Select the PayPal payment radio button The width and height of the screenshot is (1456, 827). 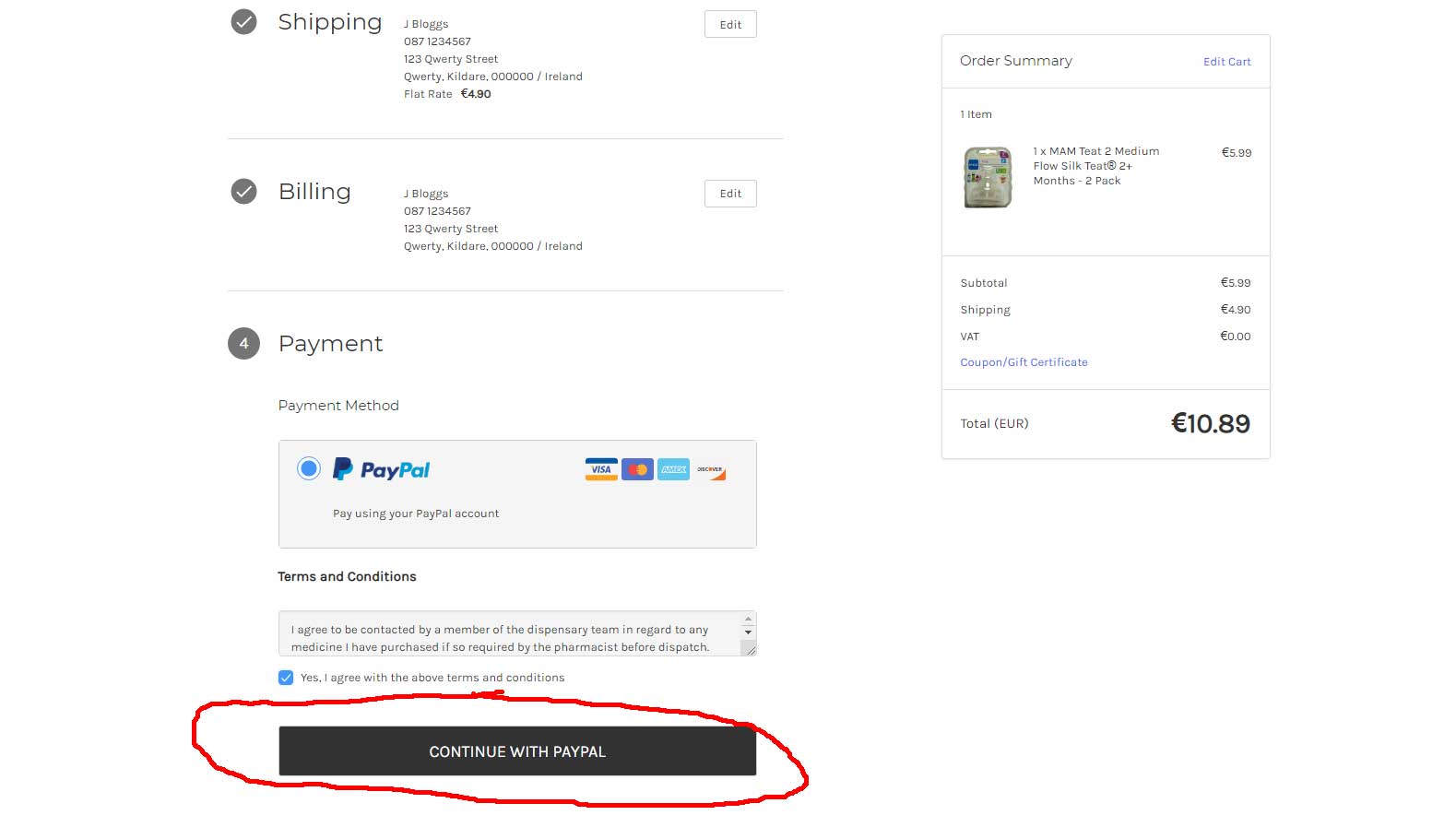click(x=309, y=468)
